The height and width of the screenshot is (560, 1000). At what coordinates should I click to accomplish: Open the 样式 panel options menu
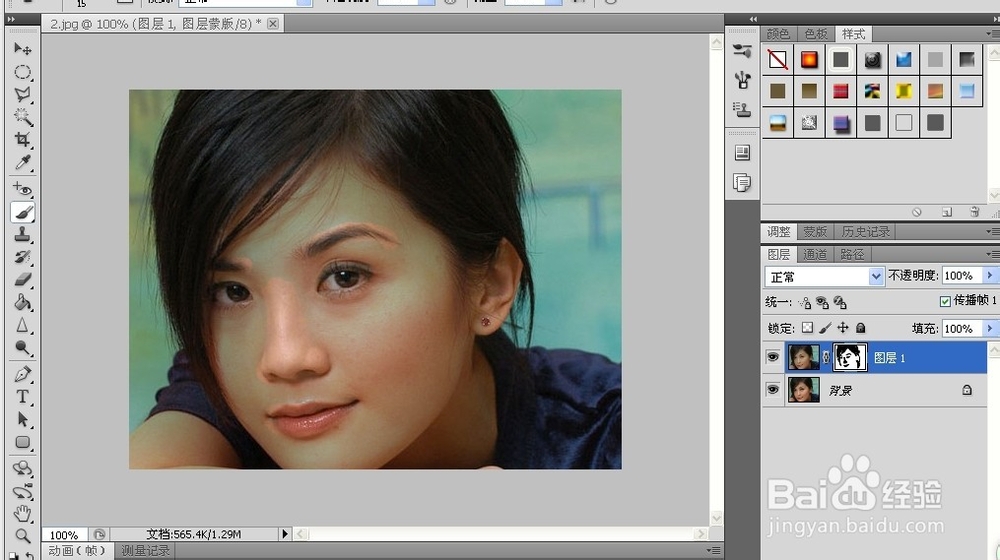(993, 34)
